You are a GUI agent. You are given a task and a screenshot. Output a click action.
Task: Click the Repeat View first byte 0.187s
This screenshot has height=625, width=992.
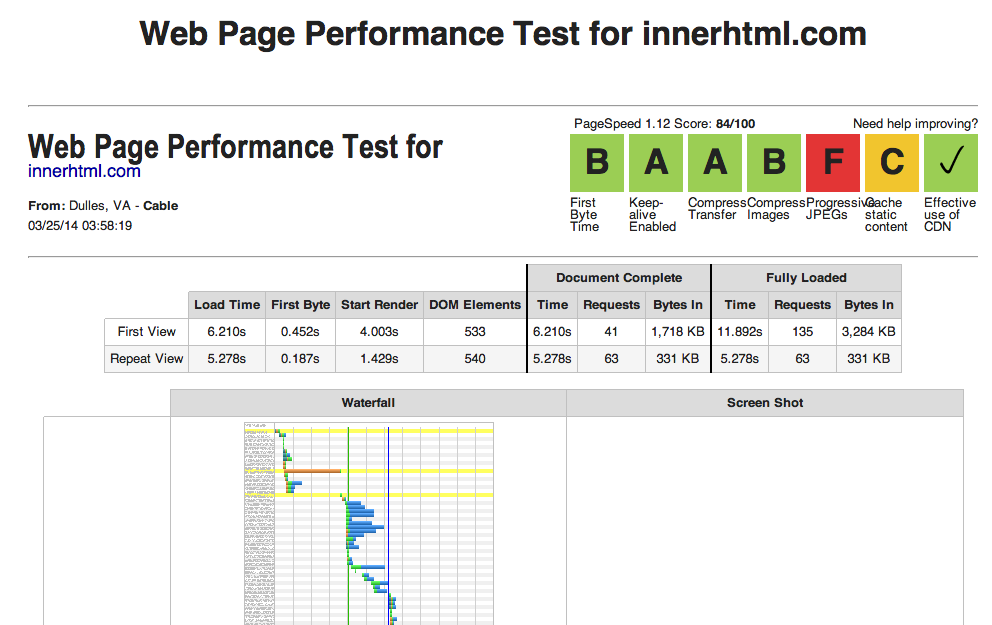click(x=301, y=359)
